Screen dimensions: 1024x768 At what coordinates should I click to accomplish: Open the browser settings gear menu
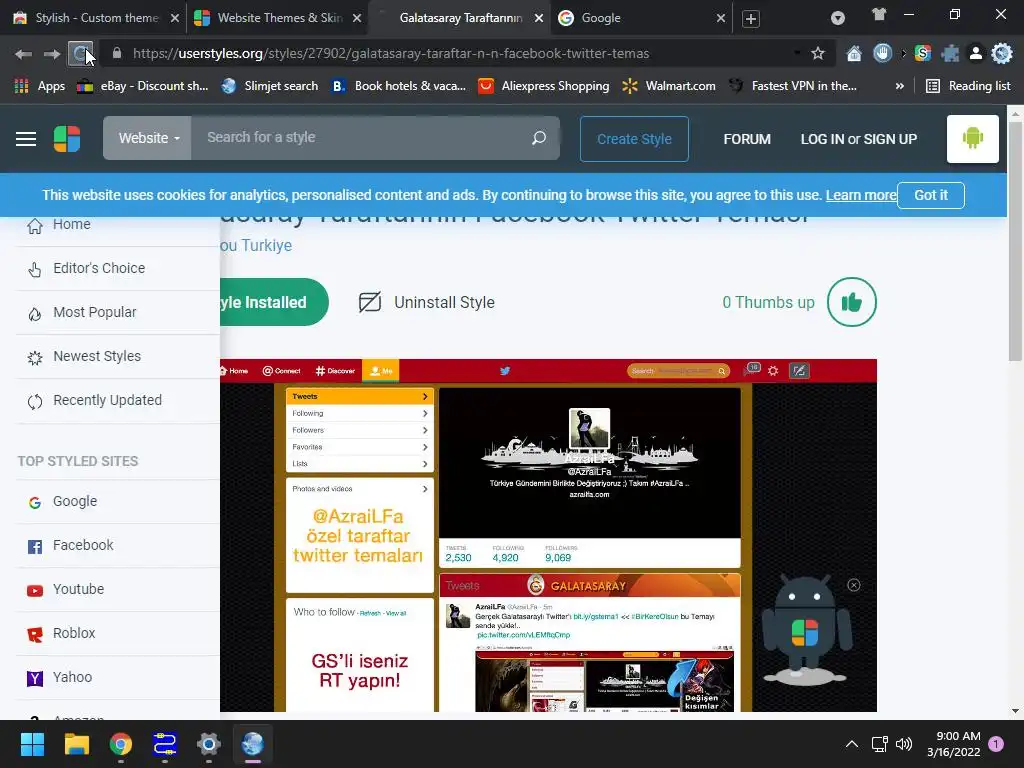tap(1001, 54)
